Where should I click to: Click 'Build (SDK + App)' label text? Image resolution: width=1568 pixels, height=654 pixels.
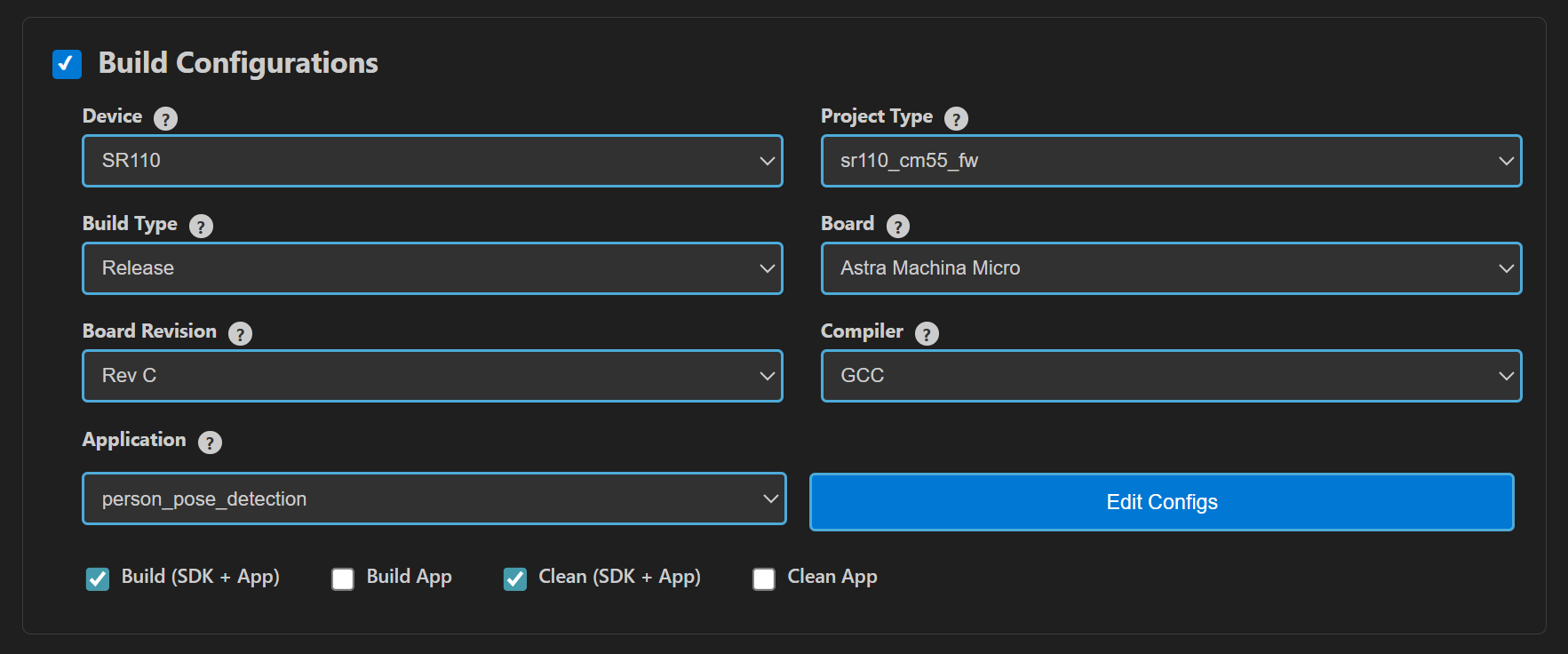201,577
